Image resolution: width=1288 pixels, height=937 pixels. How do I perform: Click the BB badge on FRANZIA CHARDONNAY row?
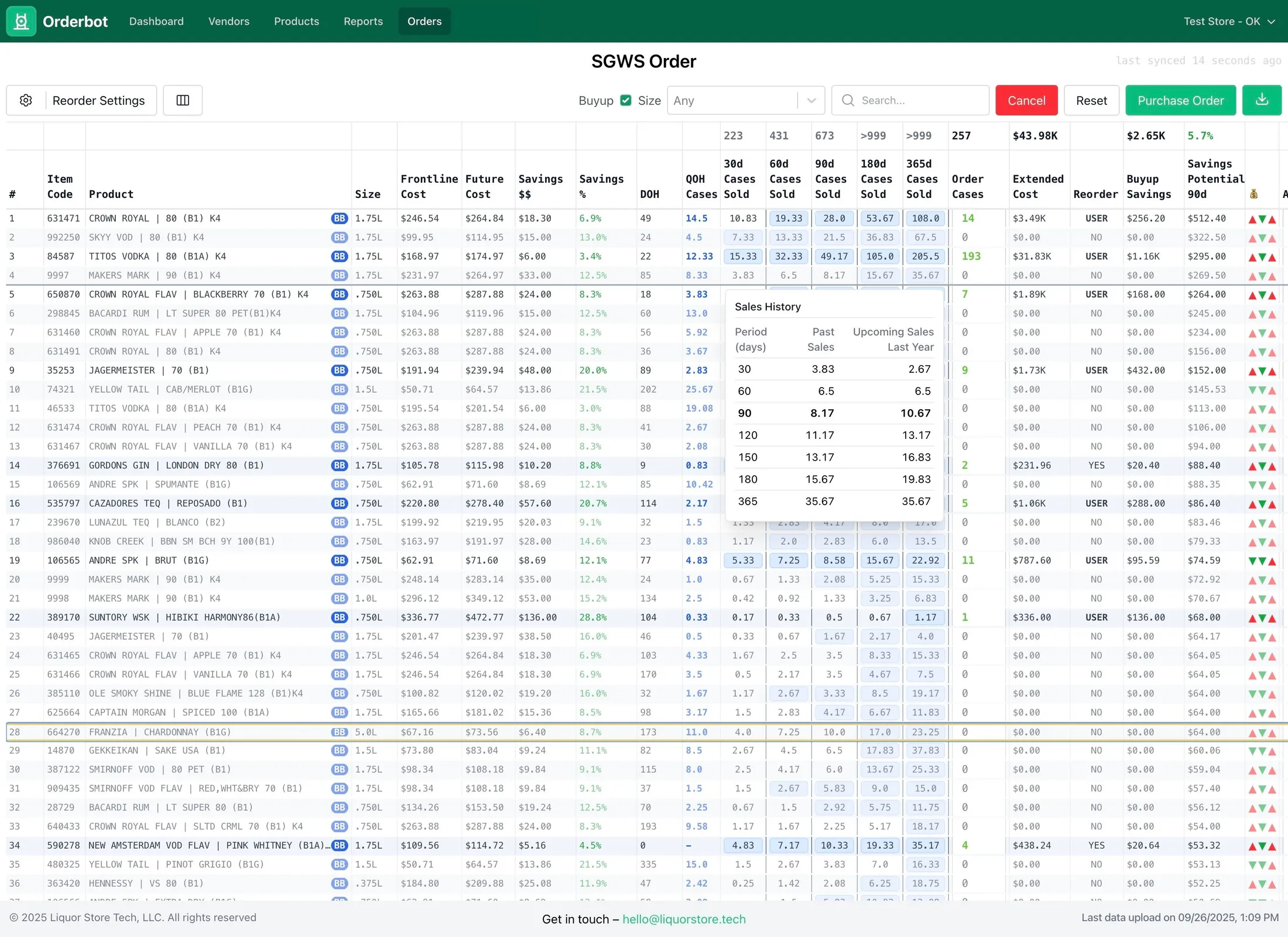click(339, 732)
